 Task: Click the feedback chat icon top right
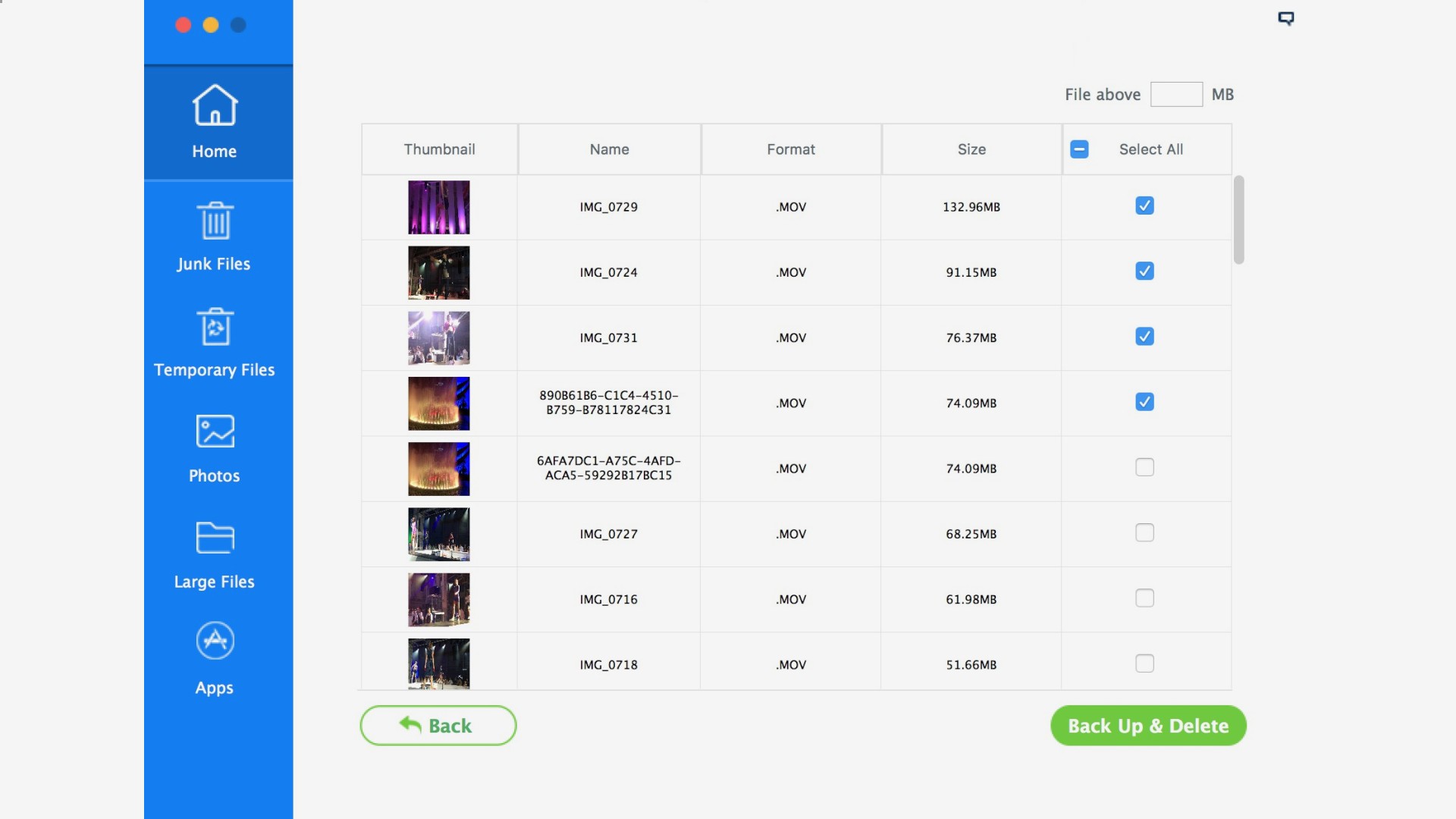1286,18
